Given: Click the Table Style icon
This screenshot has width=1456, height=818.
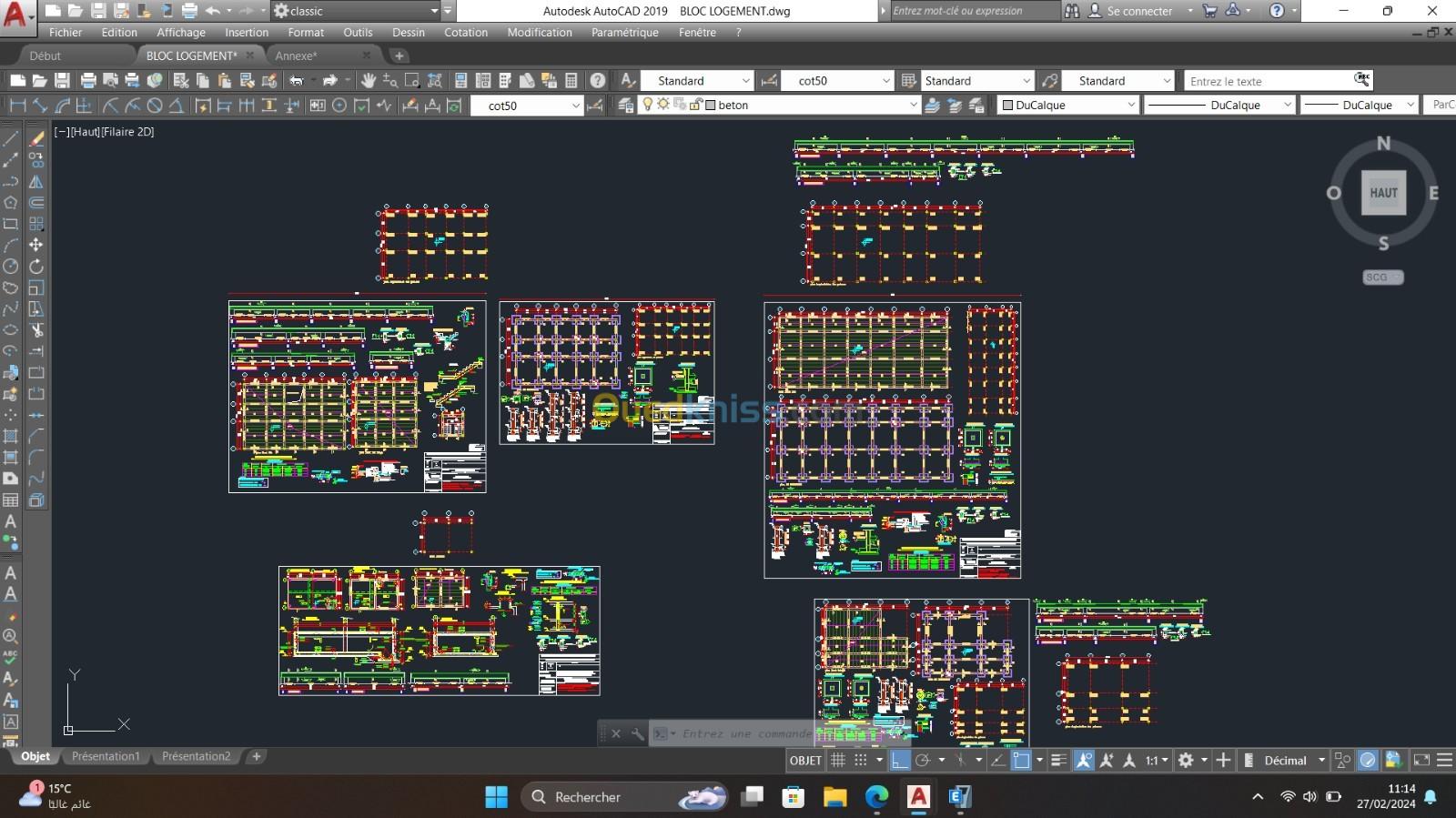Looking at the screenshot, I should [908, 81].
